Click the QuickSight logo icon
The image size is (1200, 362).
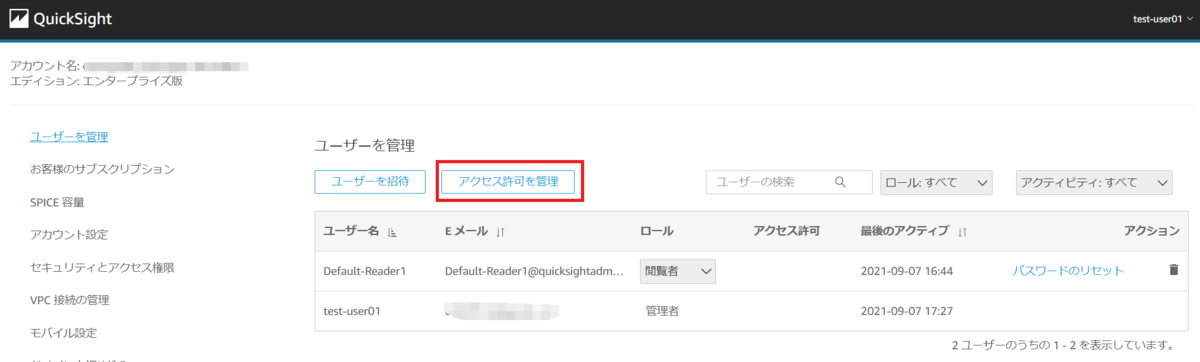tap(20, 19)
